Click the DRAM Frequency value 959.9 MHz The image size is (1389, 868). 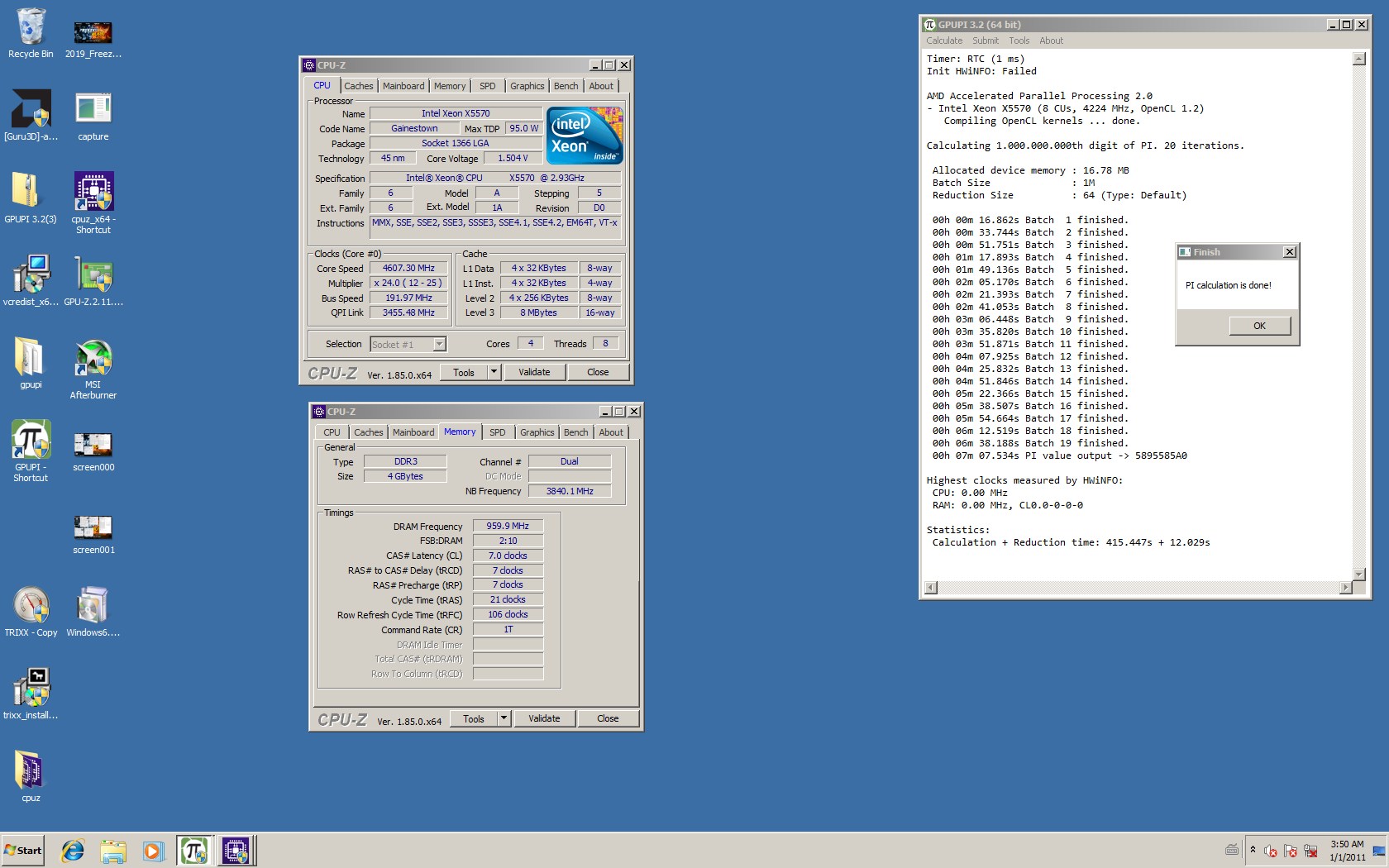(508, 526)
